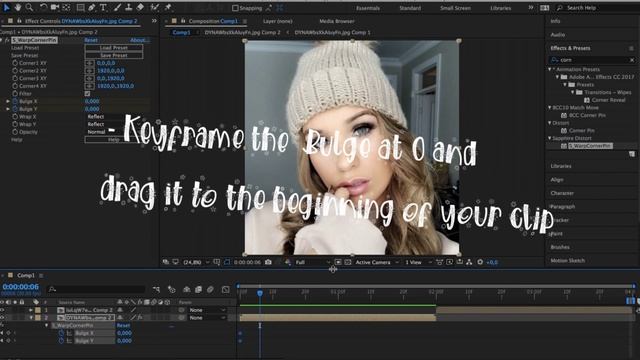This screenshot has width=640, height=360.
Task: Hide layer 1 with eye toggle
Action: pos(2,310)
